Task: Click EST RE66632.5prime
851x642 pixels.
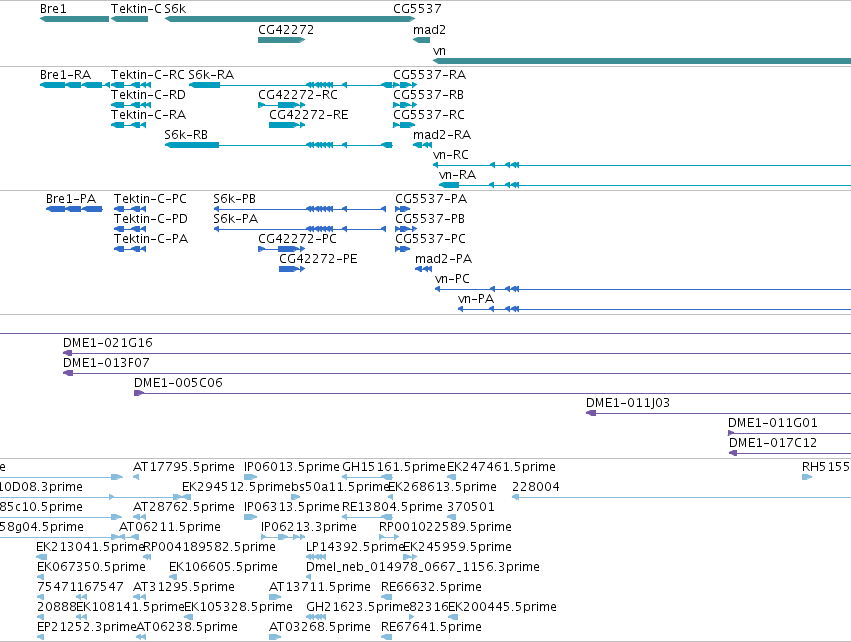Action: pyautogui.click(x=386, y=597)
